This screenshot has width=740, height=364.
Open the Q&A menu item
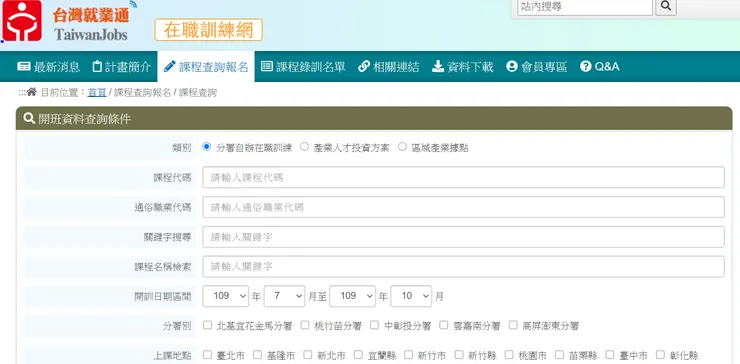(600, 67)
